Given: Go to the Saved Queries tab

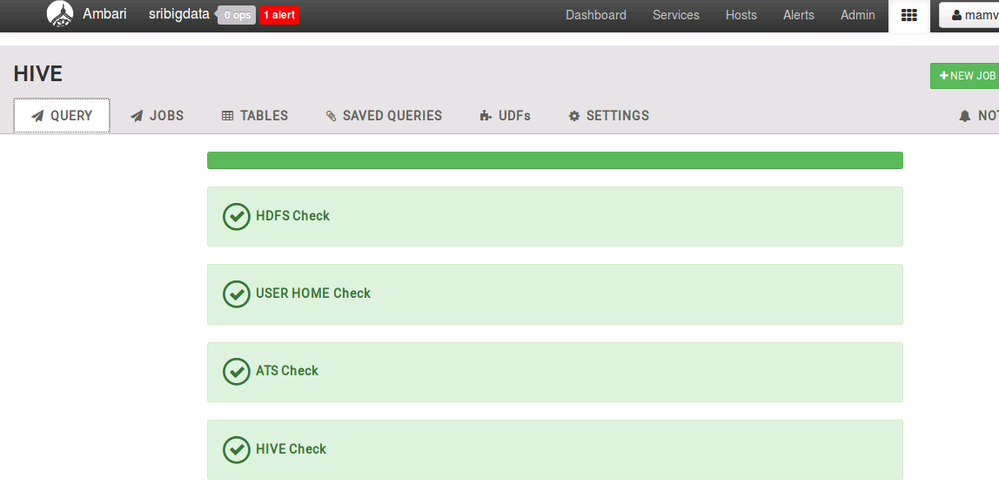Looking at the screenshot, I should pyautogui.click(x=384, y=116).
